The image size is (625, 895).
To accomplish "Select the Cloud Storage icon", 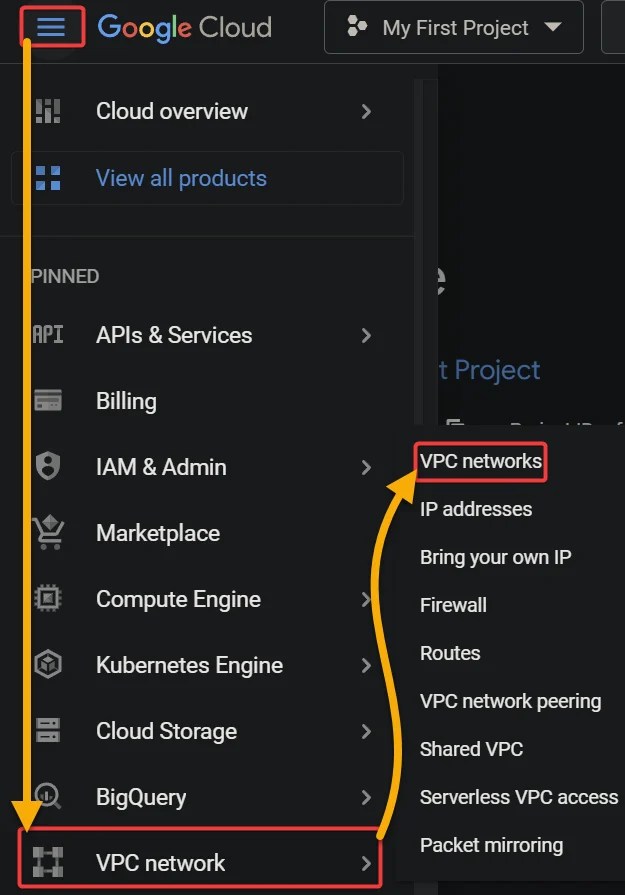I will (x=47, y=731).
